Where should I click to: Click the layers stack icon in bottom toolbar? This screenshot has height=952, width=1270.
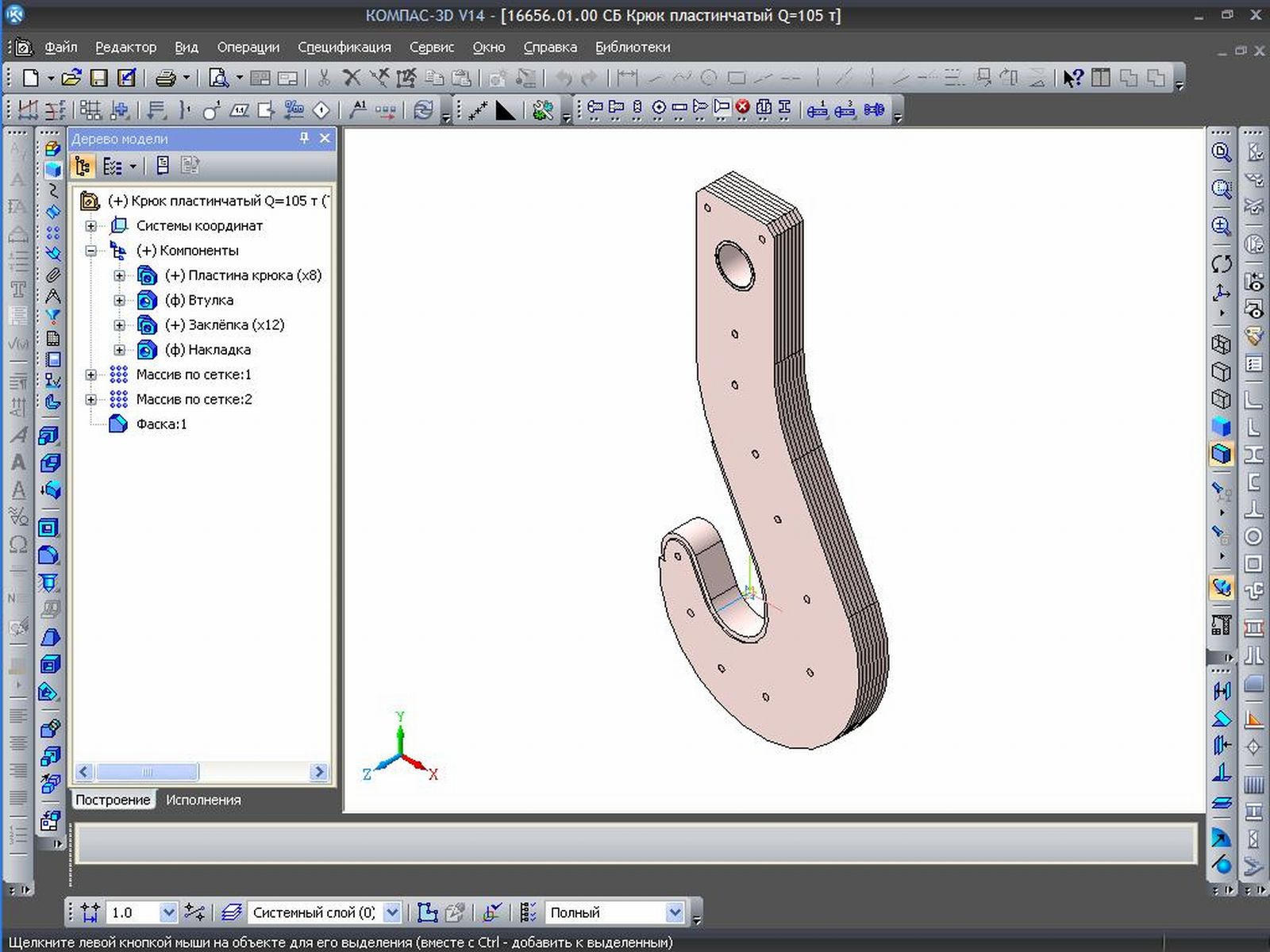coord(231,912)
